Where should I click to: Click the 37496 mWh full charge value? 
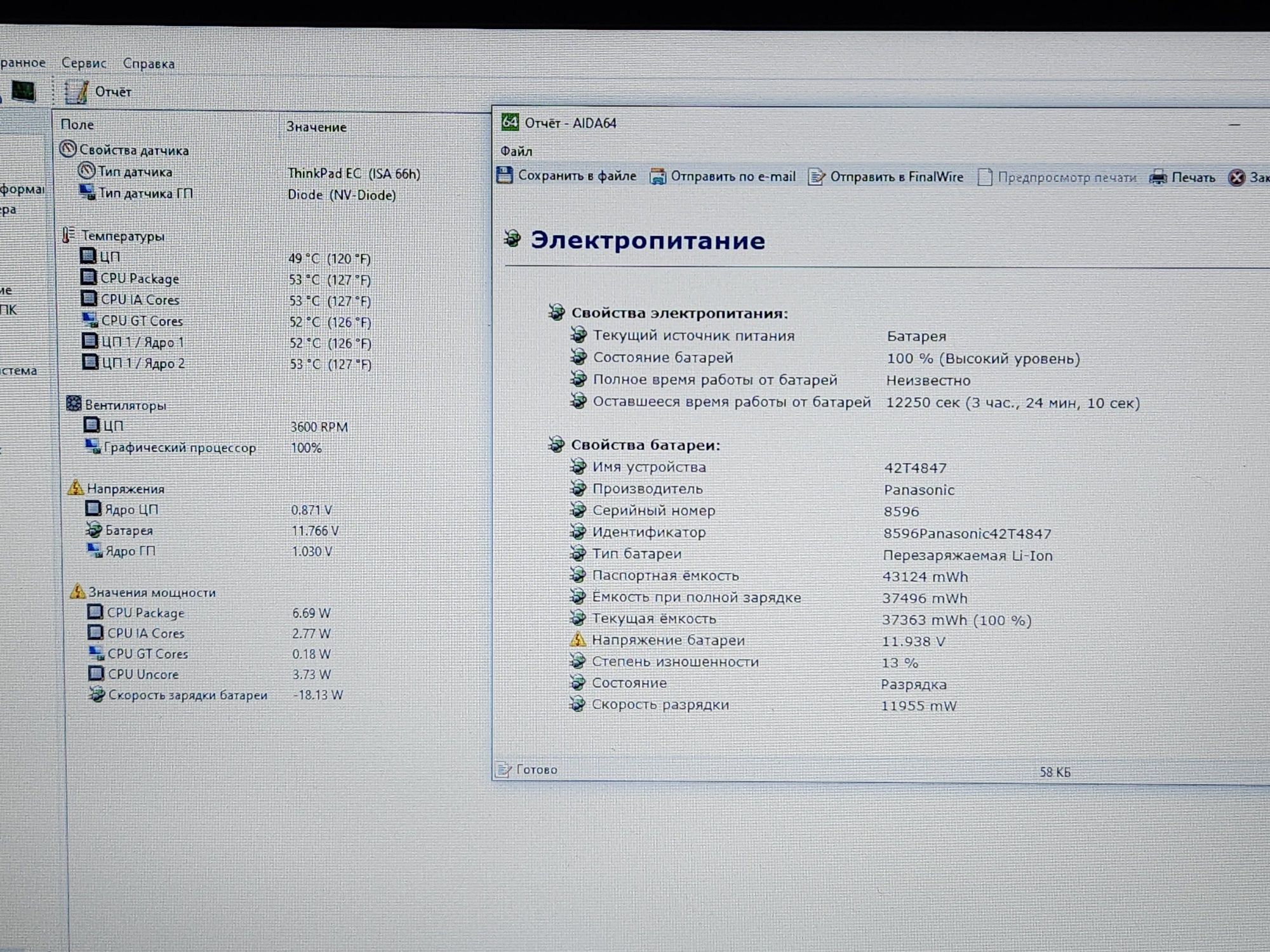(925, 598)
